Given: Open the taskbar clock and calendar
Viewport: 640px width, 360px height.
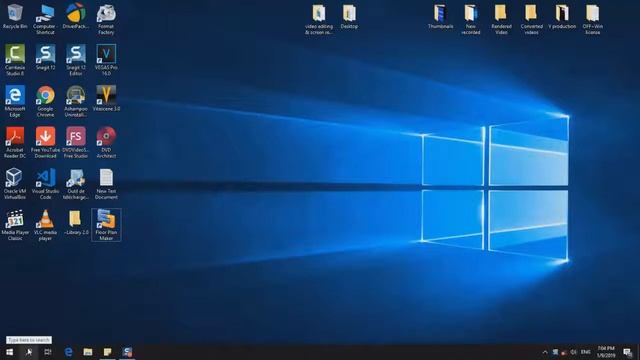Looking at the screenshot, I should 606,352.
